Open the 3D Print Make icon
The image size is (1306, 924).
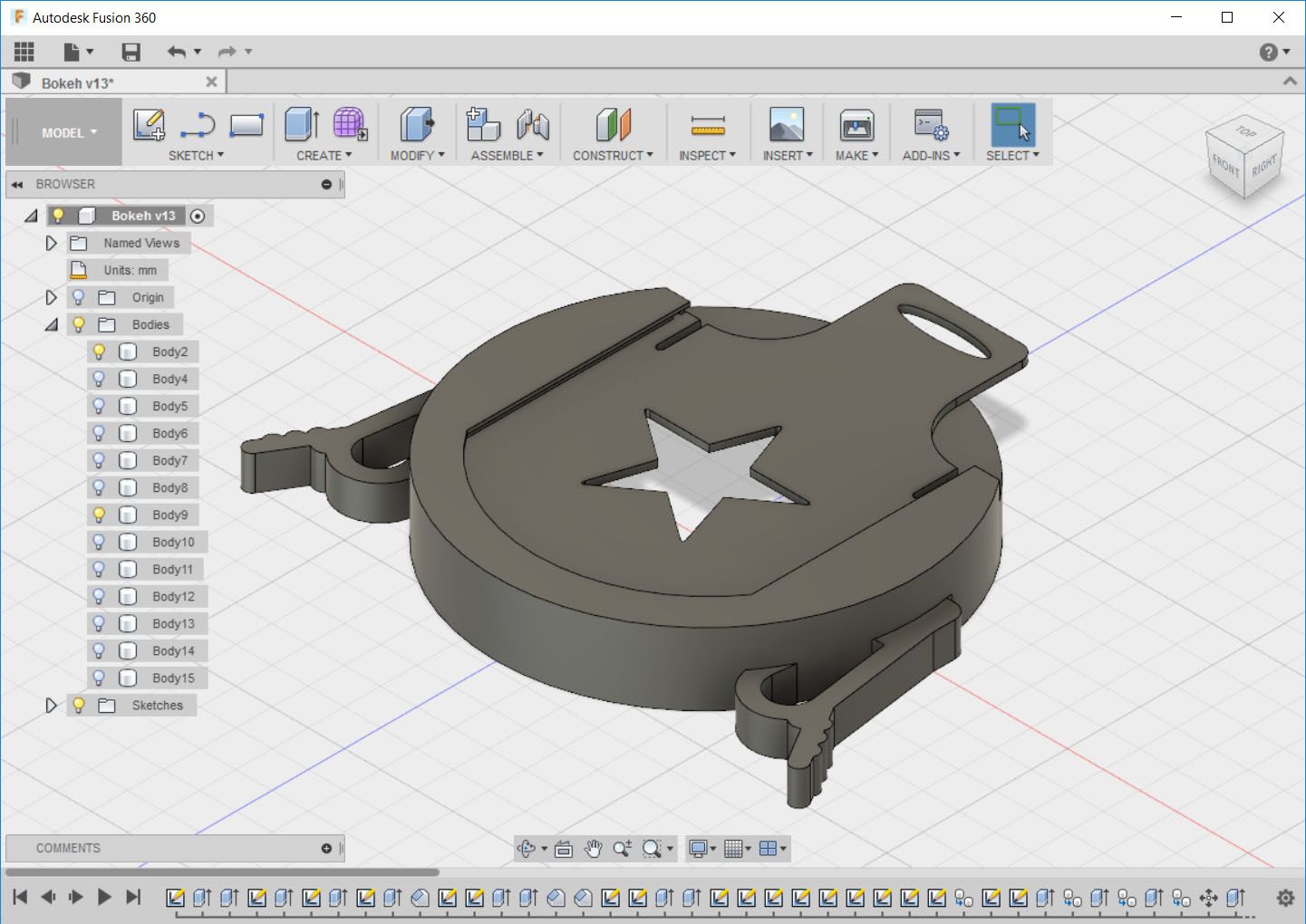(856, 124)
